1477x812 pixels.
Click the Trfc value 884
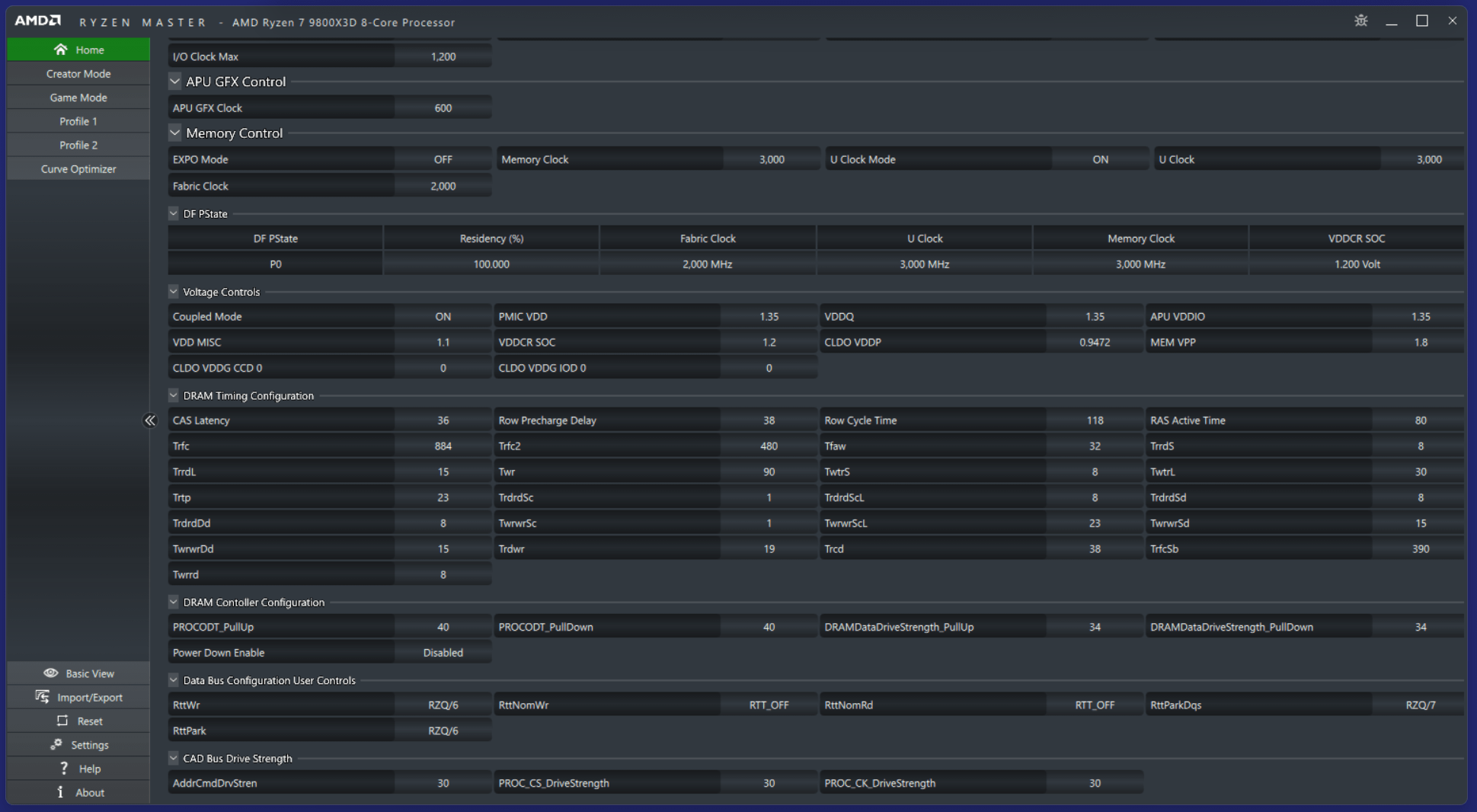point(443,446)
